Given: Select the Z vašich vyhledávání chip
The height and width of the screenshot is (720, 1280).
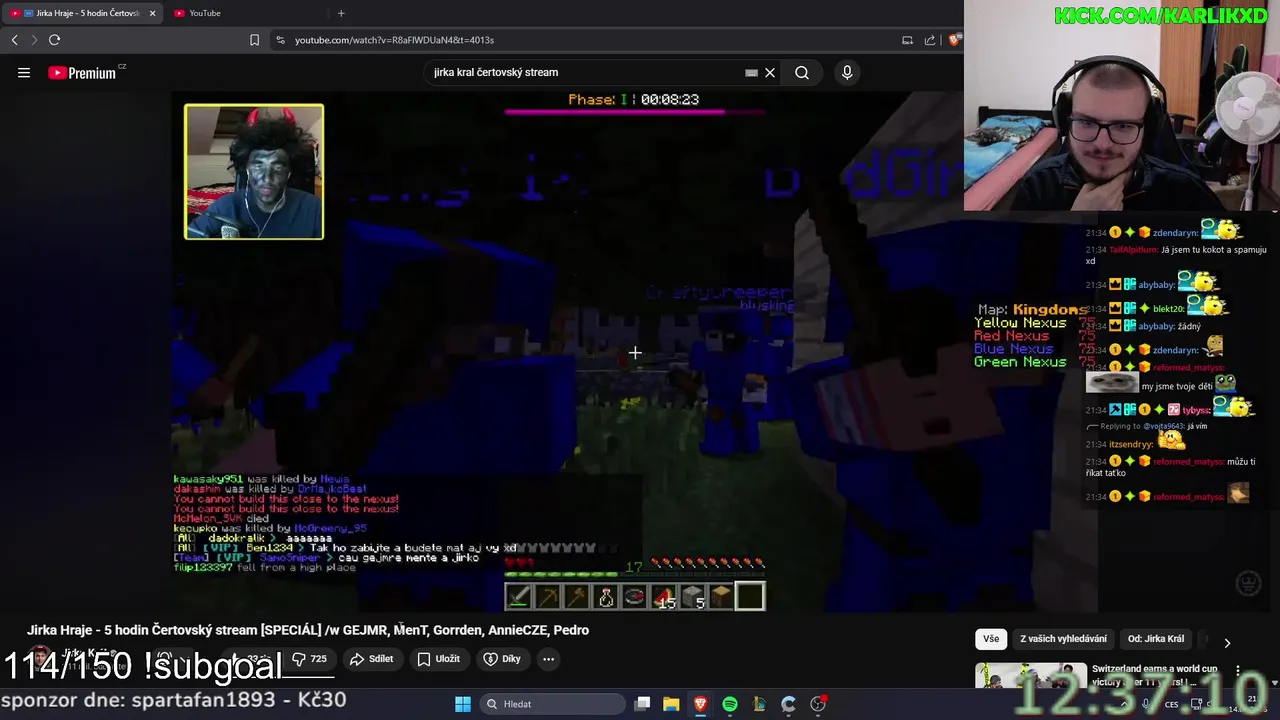Looking at the screenshot, I should (x=1063, y=639).
